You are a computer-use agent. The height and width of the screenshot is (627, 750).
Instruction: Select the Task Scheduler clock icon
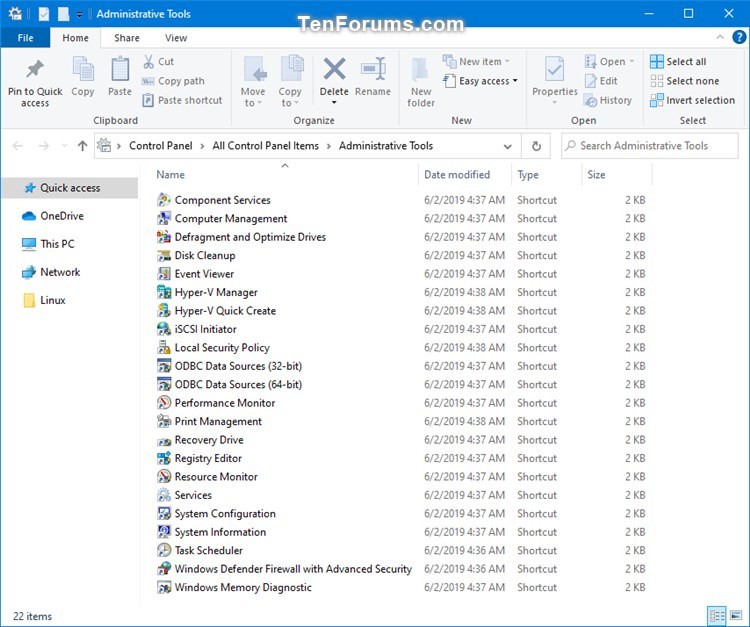point(164,550)
